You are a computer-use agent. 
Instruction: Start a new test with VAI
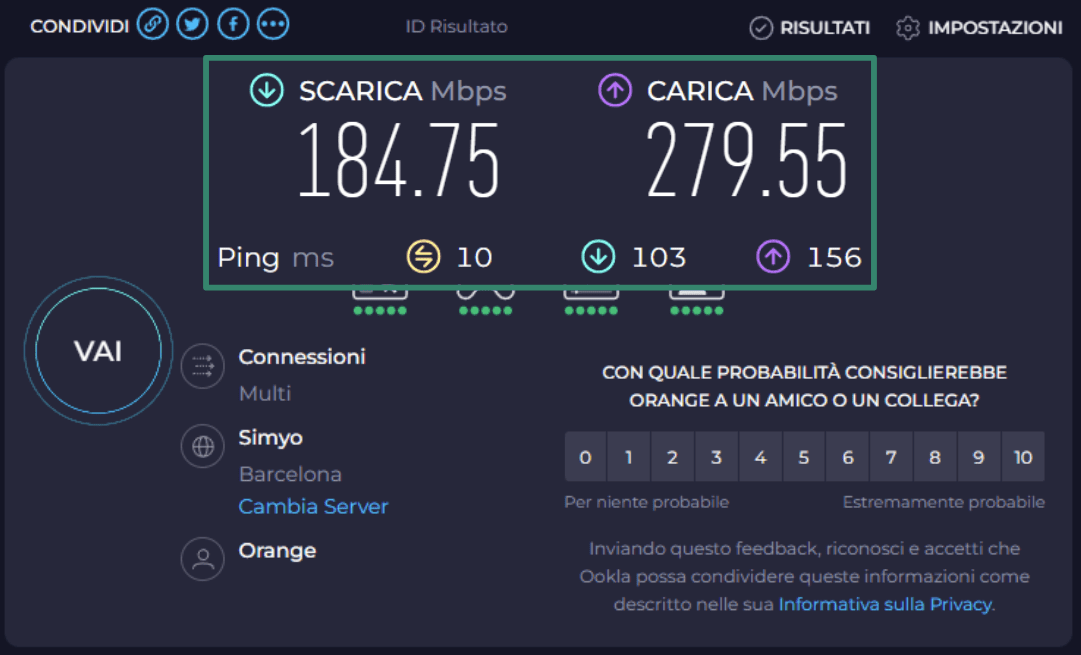pyautogui.click(x=96, y=351)
